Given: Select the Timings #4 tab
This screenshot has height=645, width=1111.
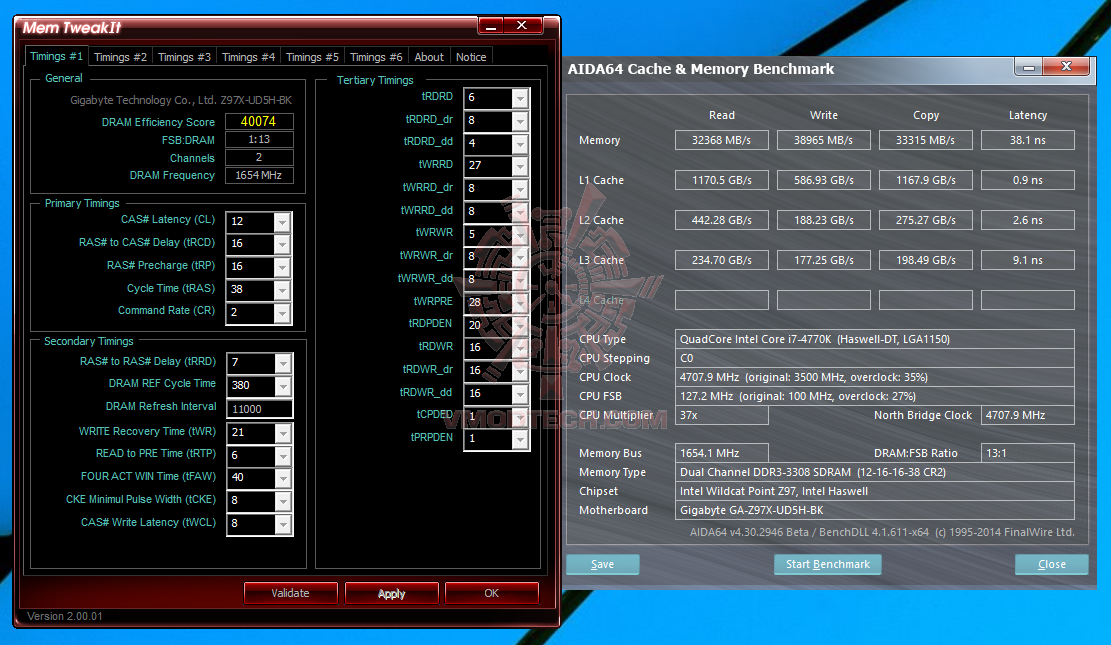Looking at the screenshot, I should click(x=248, y=57).
